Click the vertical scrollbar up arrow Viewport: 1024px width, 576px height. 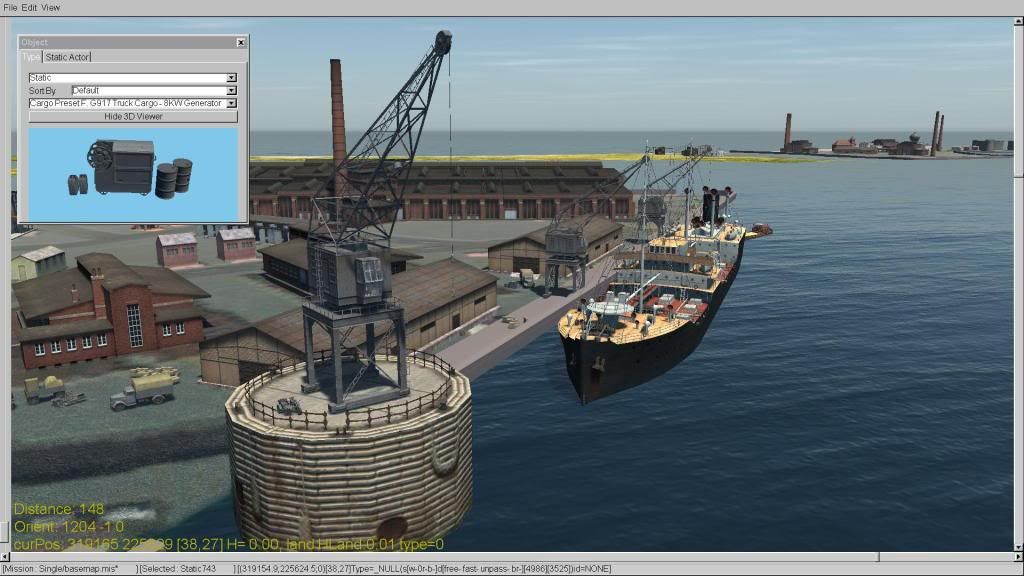click(x=1018, y=22)
